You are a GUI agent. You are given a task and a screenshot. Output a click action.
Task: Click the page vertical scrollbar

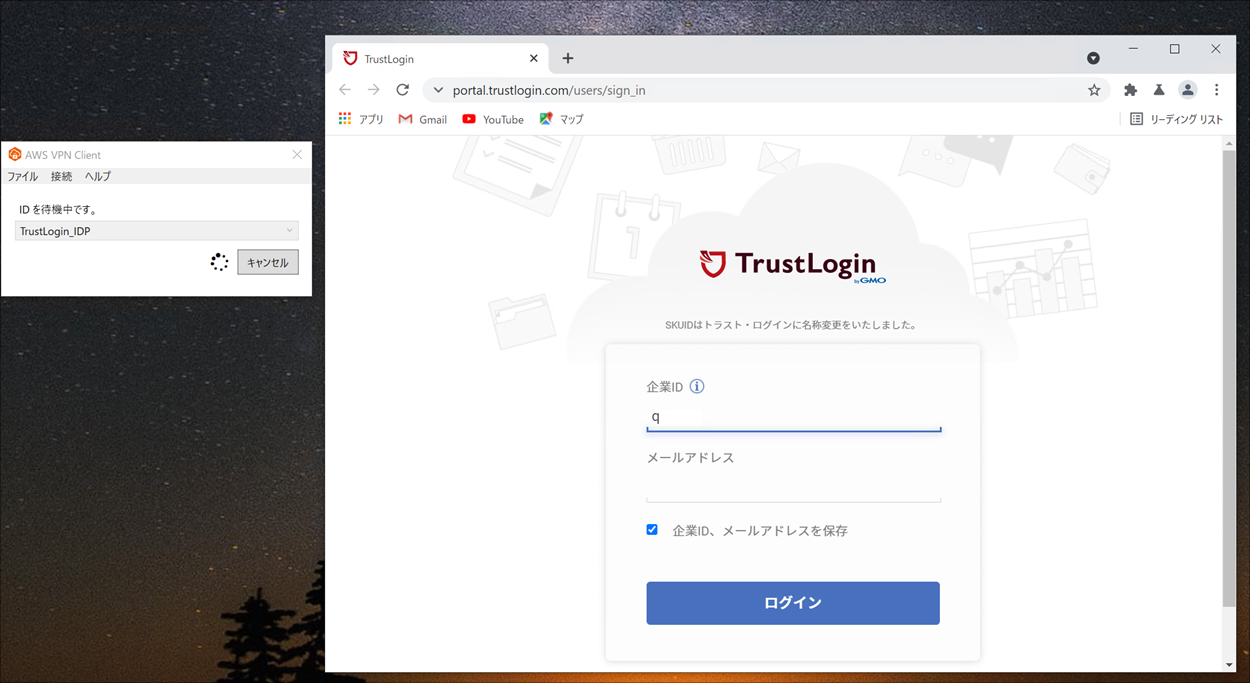pyautogui.click(x=1229, y=378)
